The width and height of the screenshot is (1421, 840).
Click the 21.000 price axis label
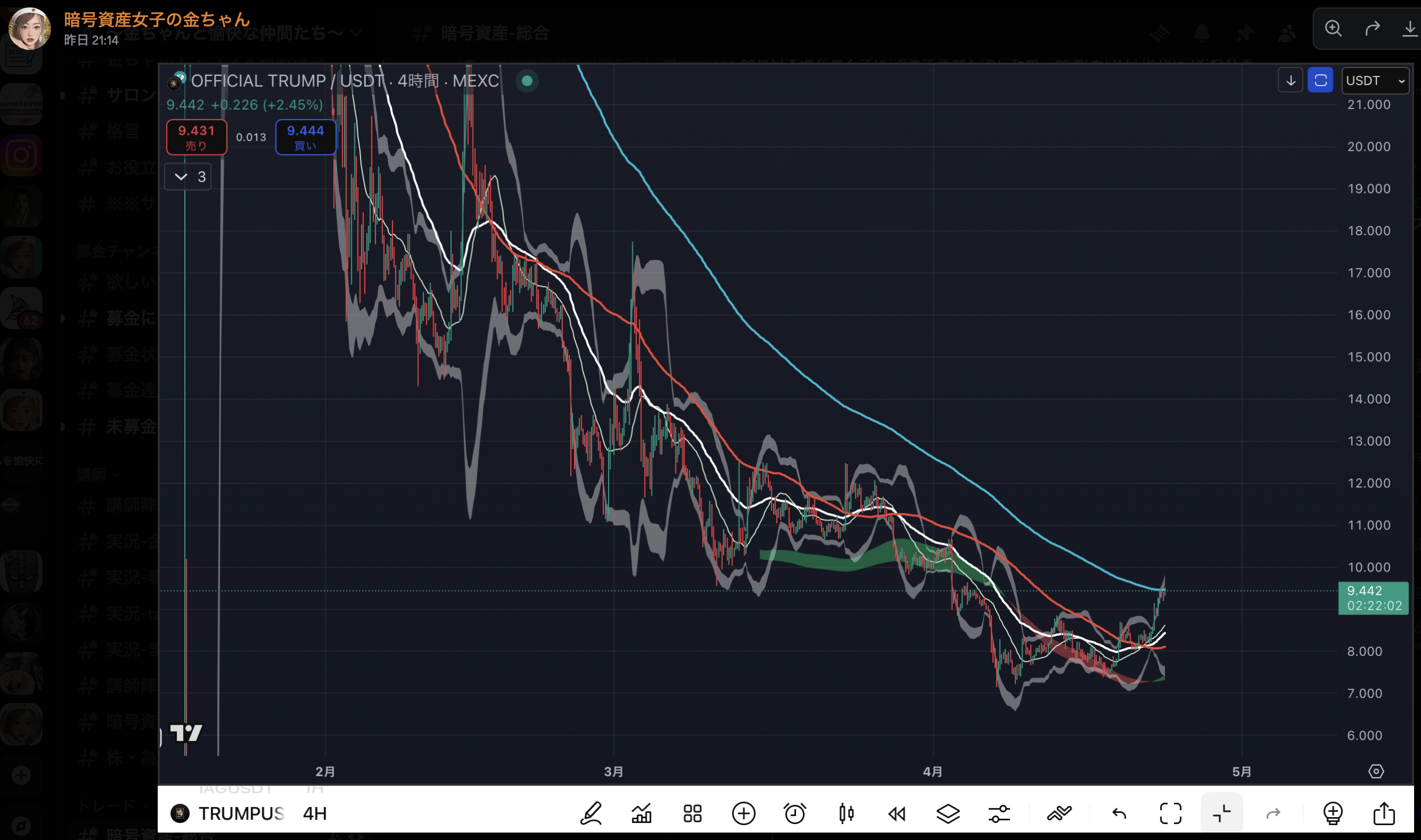point(1369,105)
